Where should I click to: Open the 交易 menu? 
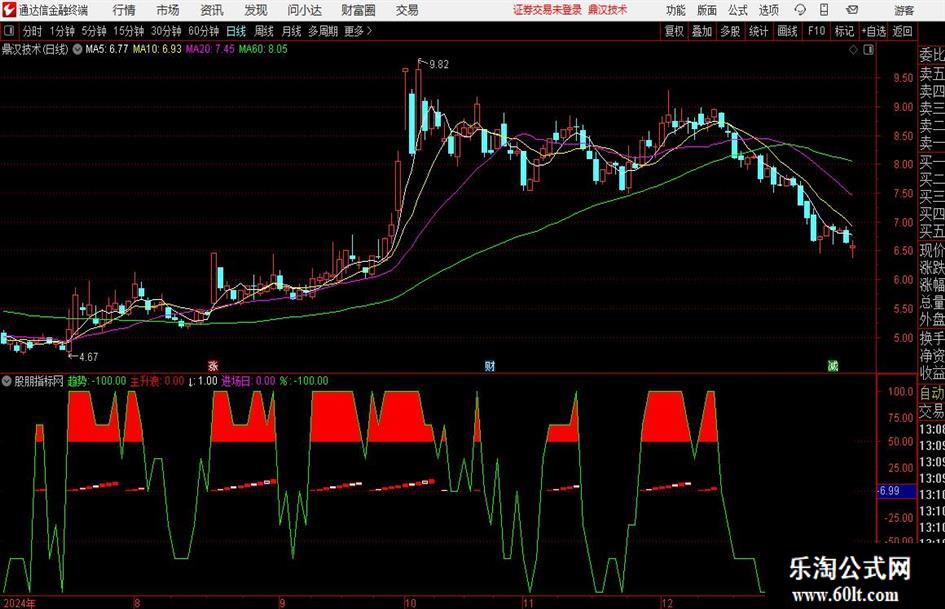coord(407,10)
